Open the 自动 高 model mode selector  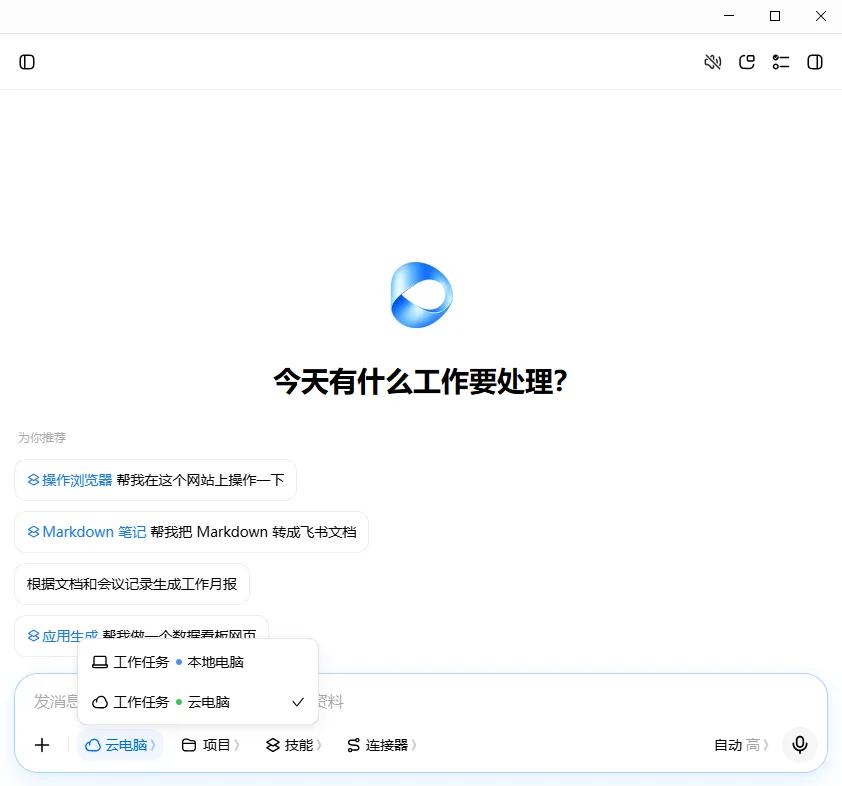741,745
